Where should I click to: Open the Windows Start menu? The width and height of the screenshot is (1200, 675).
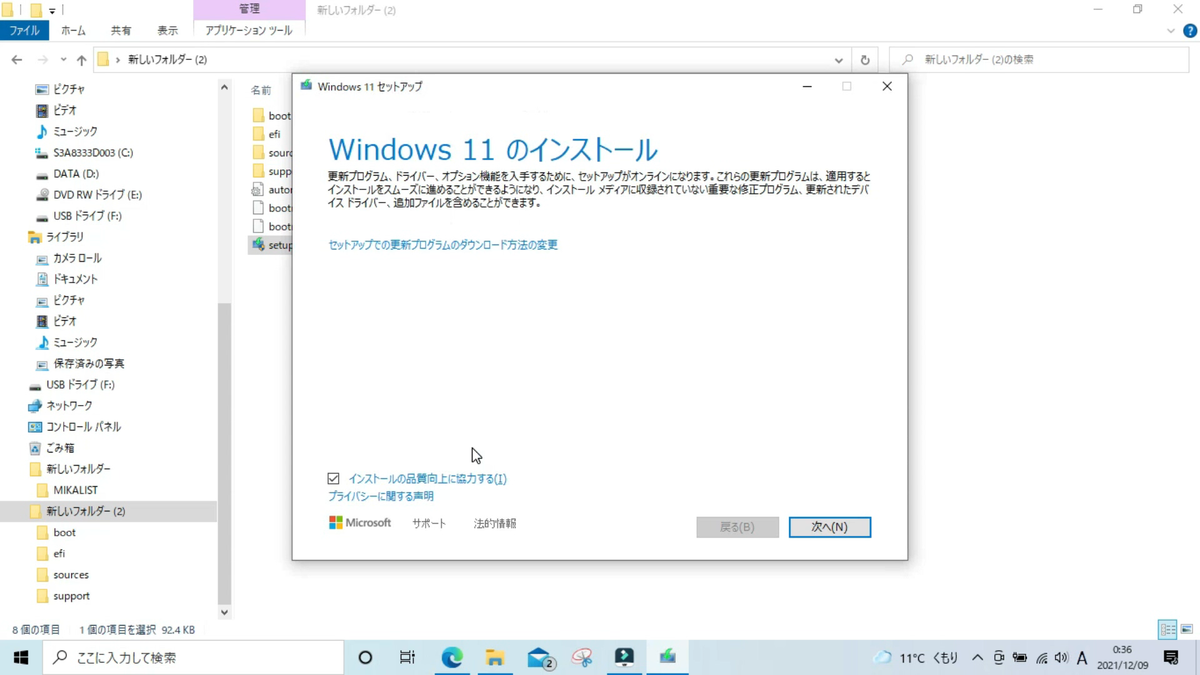[x=20, y=657]
